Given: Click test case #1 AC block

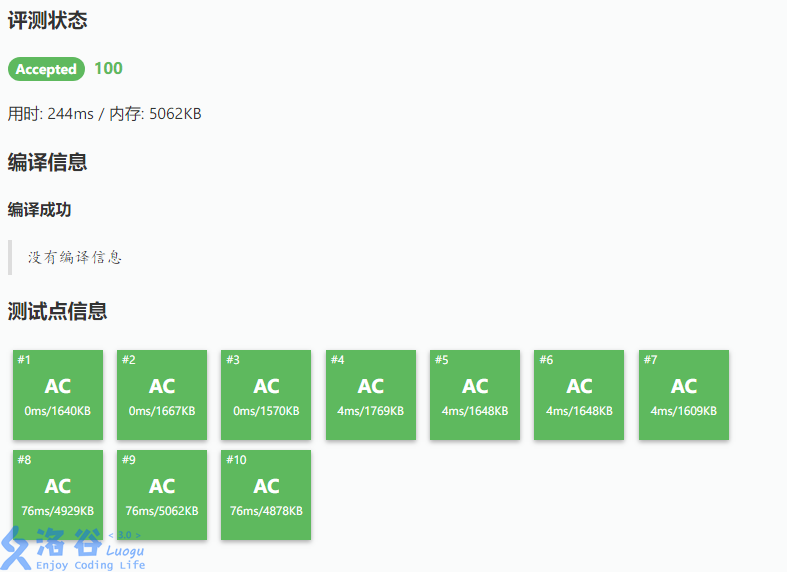Looking at the screenshot, I should point(58,394).
